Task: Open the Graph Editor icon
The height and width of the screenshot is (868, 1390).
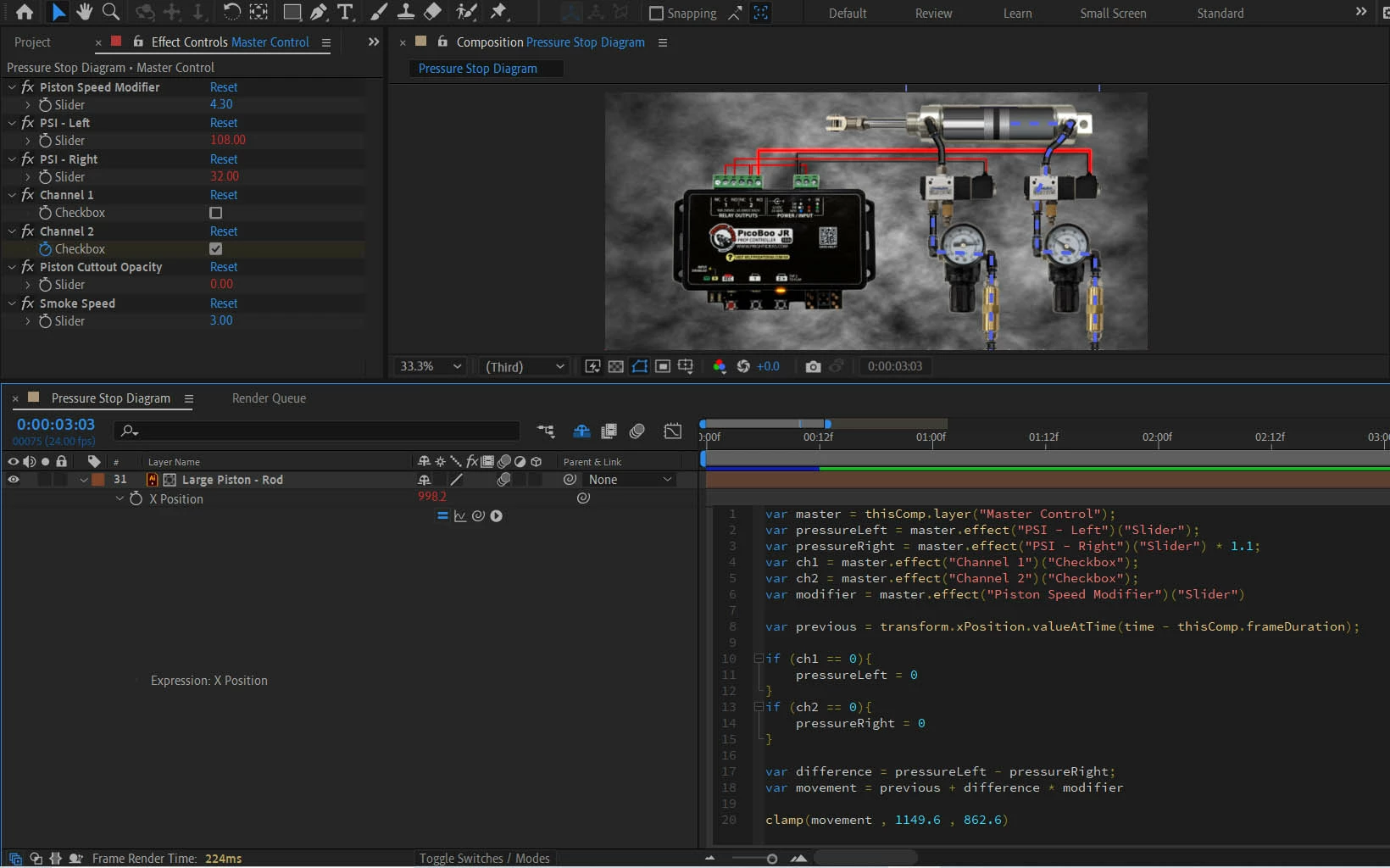Action: pos(673,431)
